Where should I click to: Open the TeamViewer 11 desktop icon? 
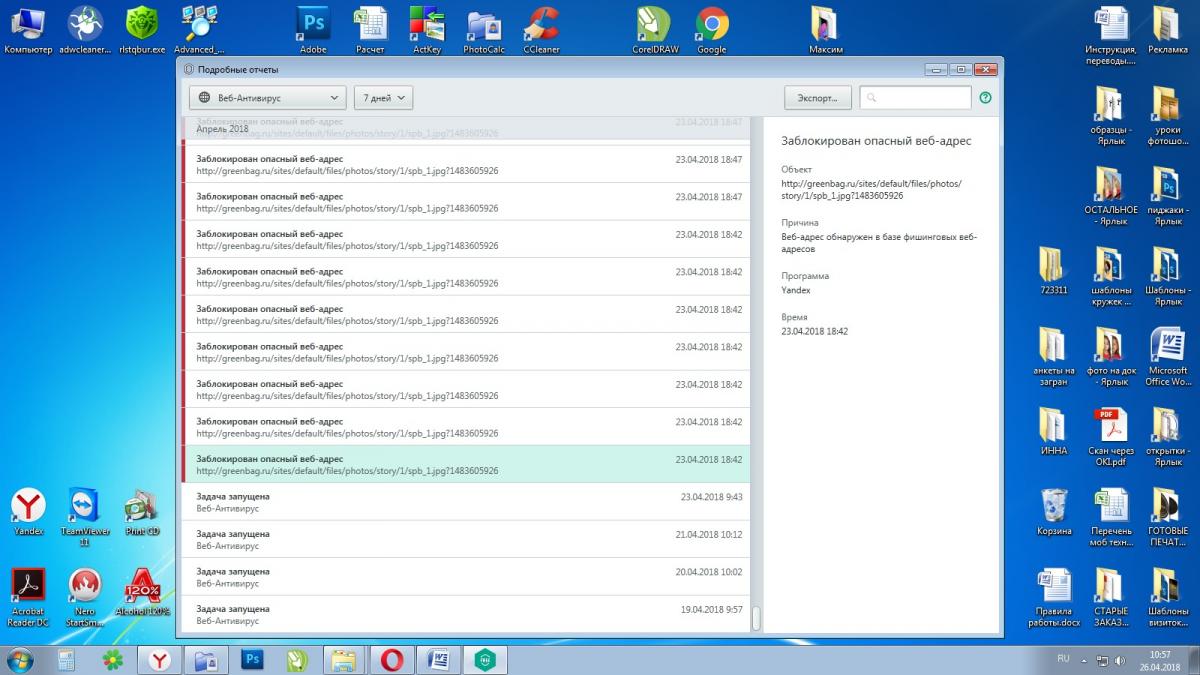pyautogui.click(x=85, y=512)
